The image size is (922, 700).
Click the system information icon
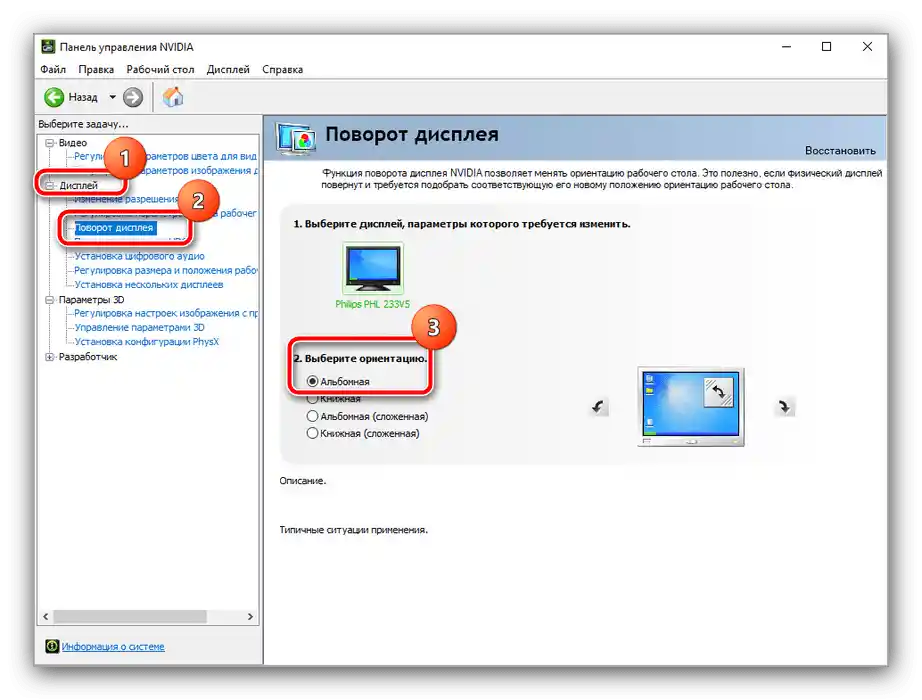(52, 646)
